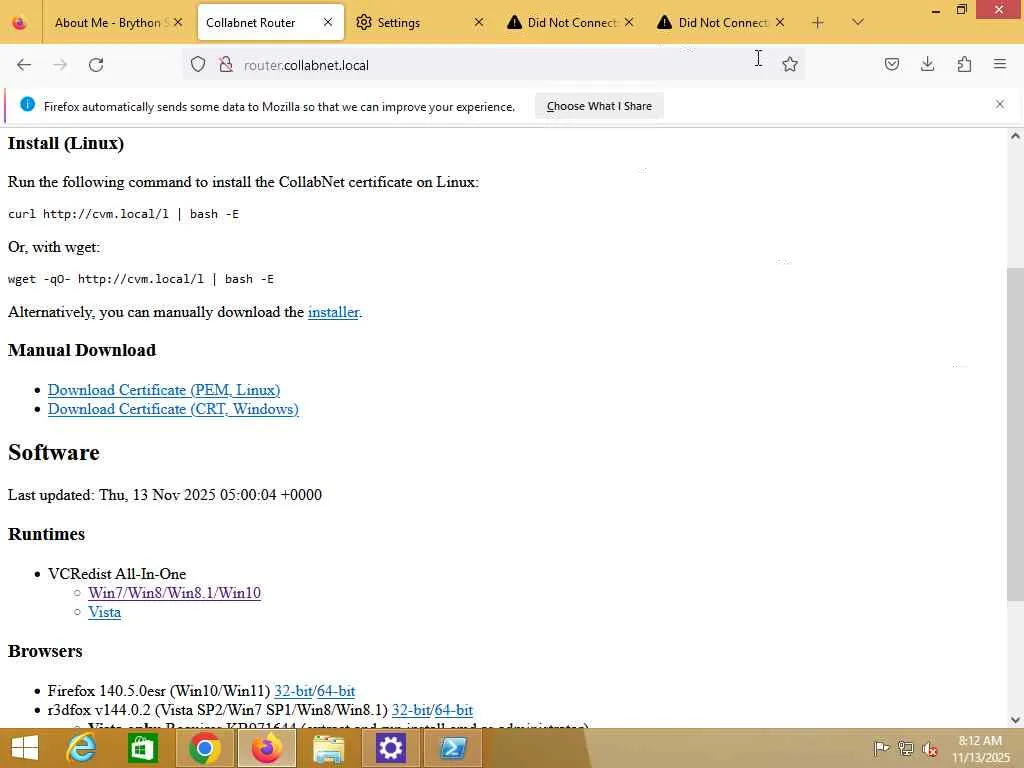Open the tracking protection shield icon
Screen dimensions: 1024x768
click(x=198, y=64)
